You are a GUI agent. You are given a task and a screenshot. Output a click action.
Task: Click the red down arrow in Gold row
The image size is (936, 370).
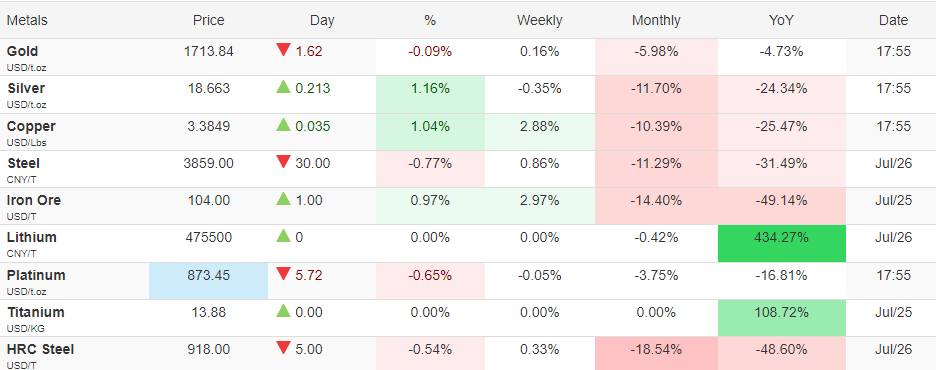[283, 50]
